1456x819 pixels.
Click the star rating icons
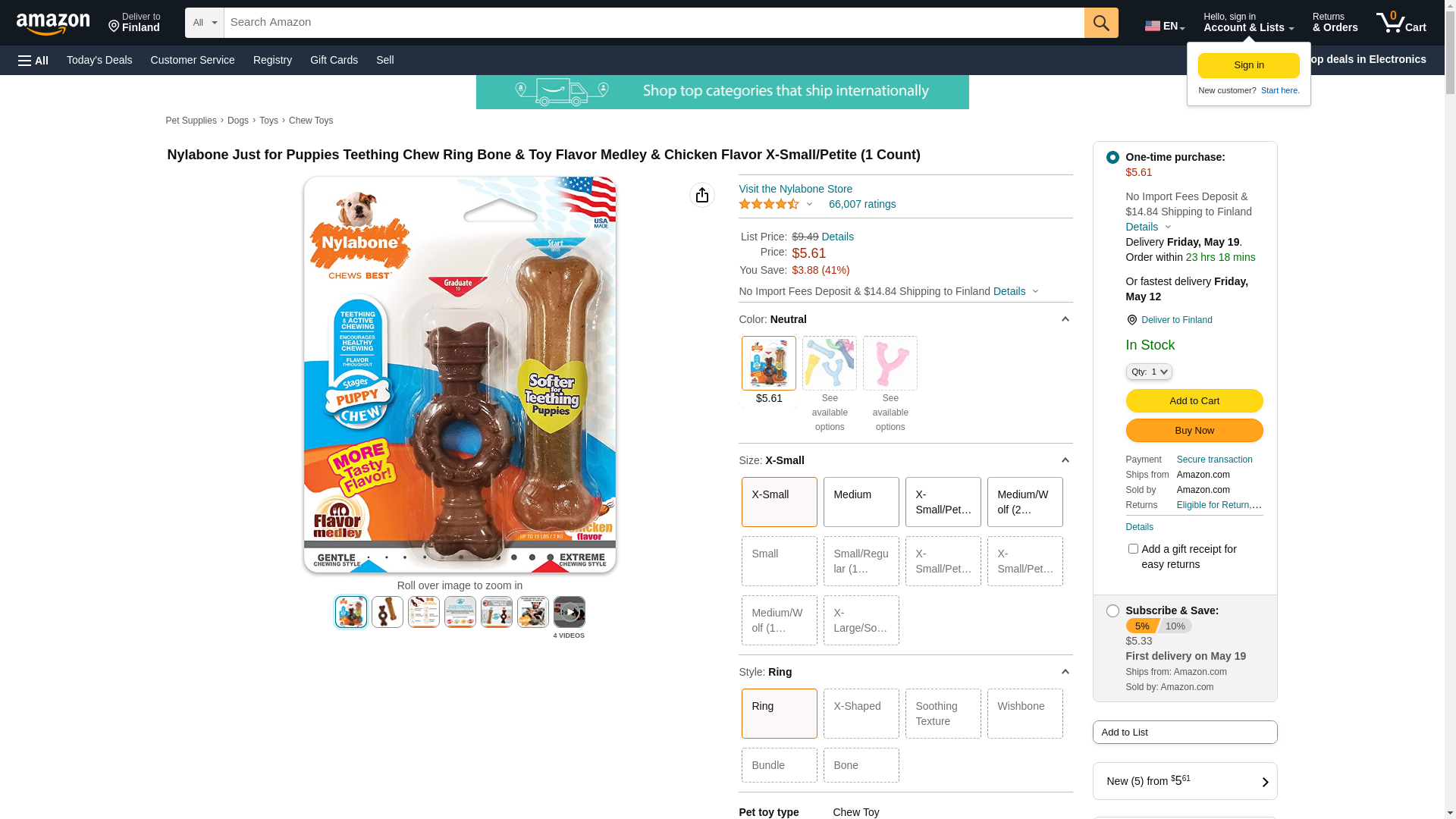click(x=769, y=204)
